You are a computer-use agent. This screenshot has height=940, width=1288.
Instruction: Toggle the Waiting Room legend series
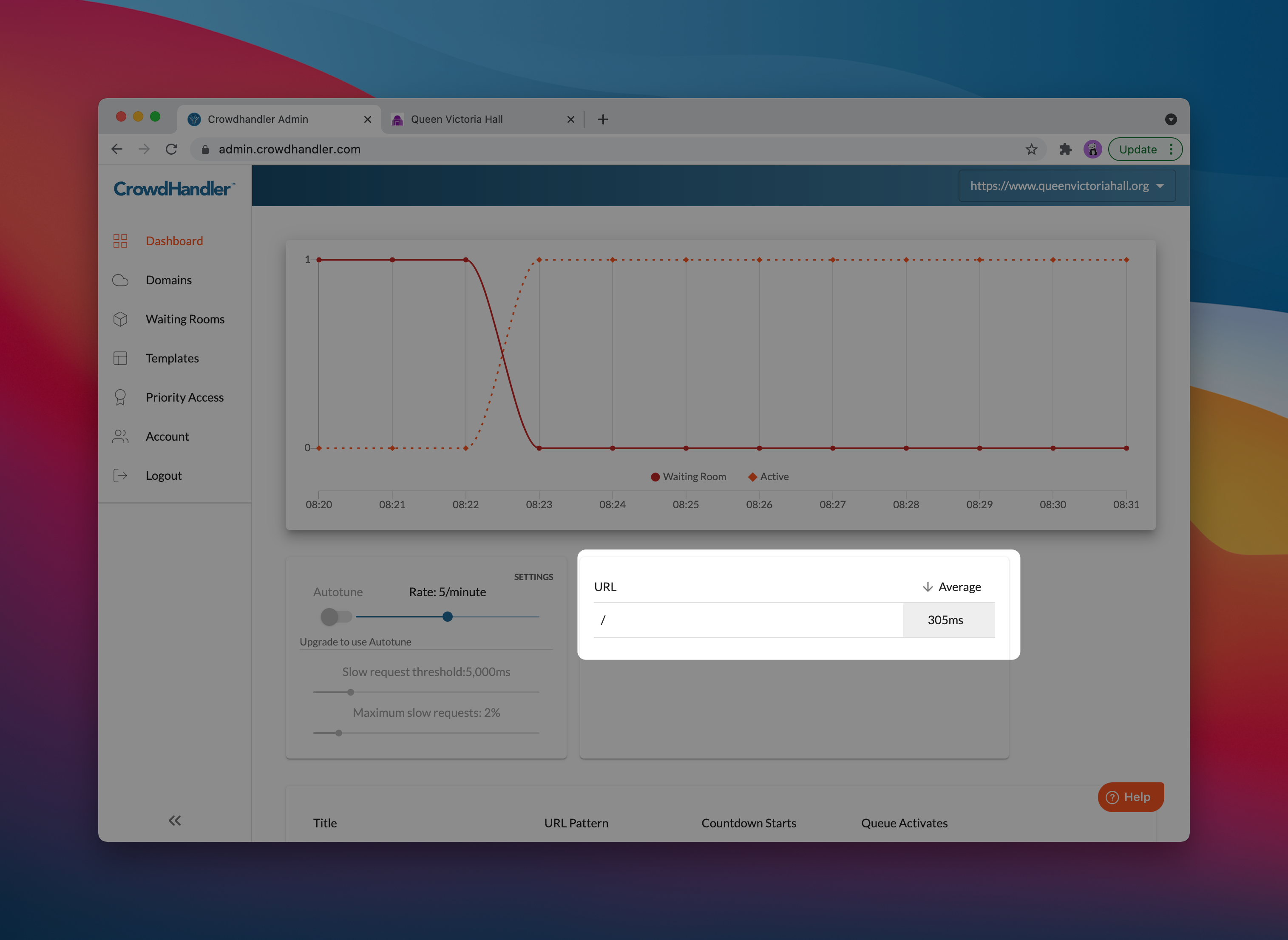click(x=688, y=477)
